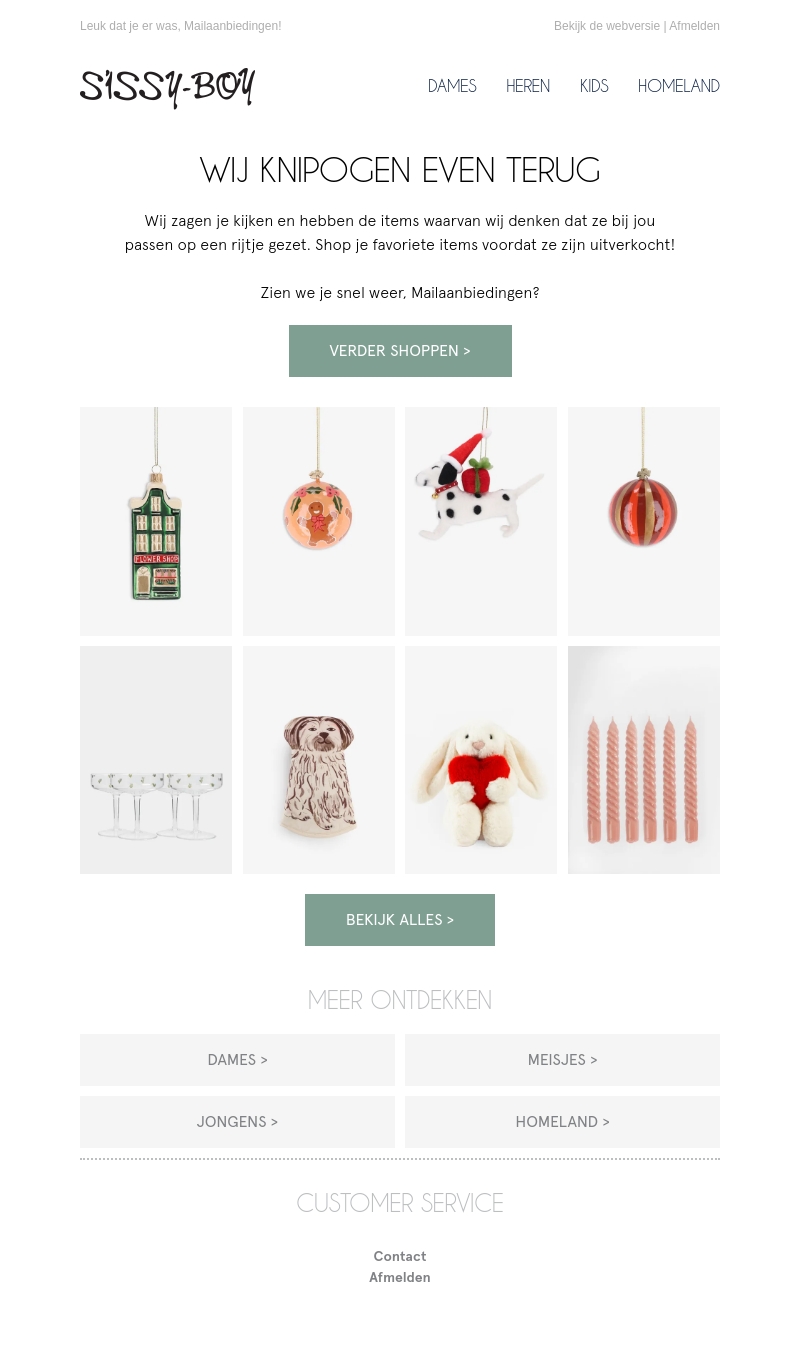Screen dimensions: 800x1347
Task: Open the green flower shop house ornament
Action: pos(156,521)
